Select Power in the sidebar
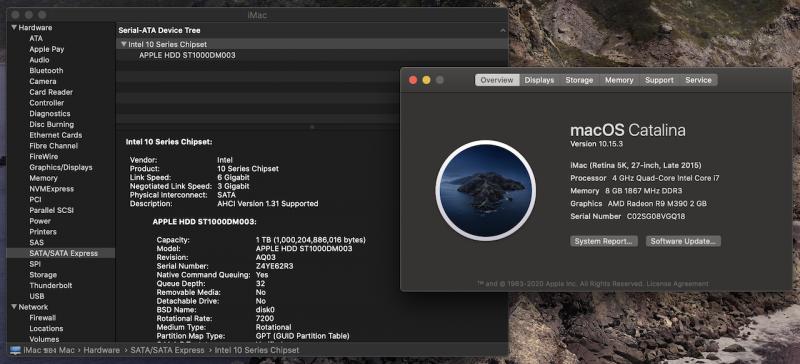 tap(40, 221)
